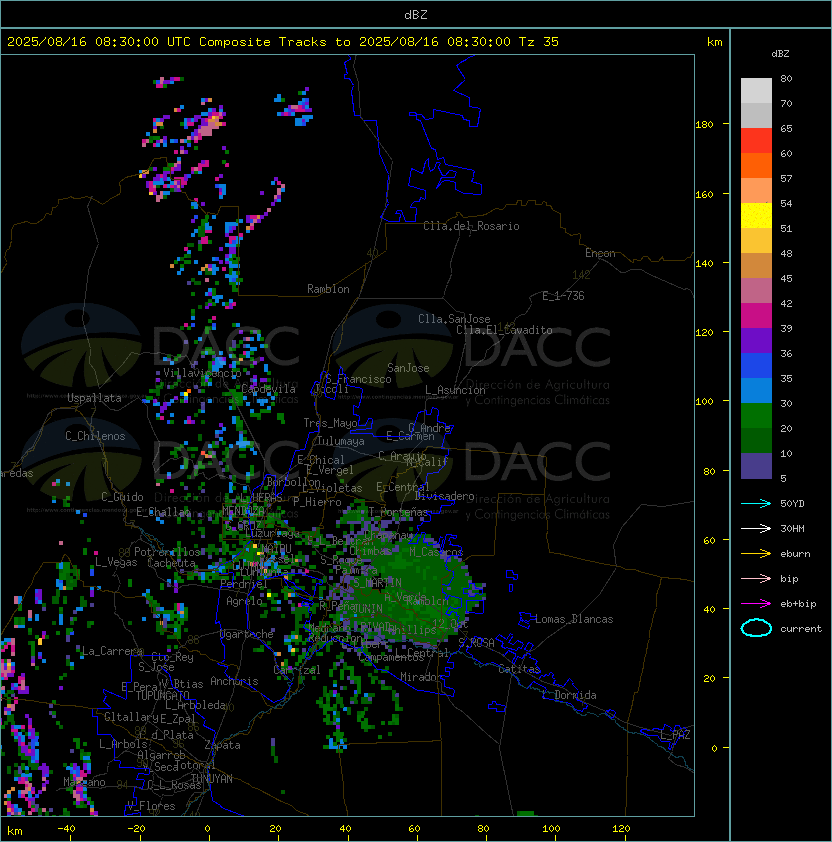The height and width of the screenshot is (842, 832).
Task: Click the 'Zapata' place label
Action: (222, 745)
